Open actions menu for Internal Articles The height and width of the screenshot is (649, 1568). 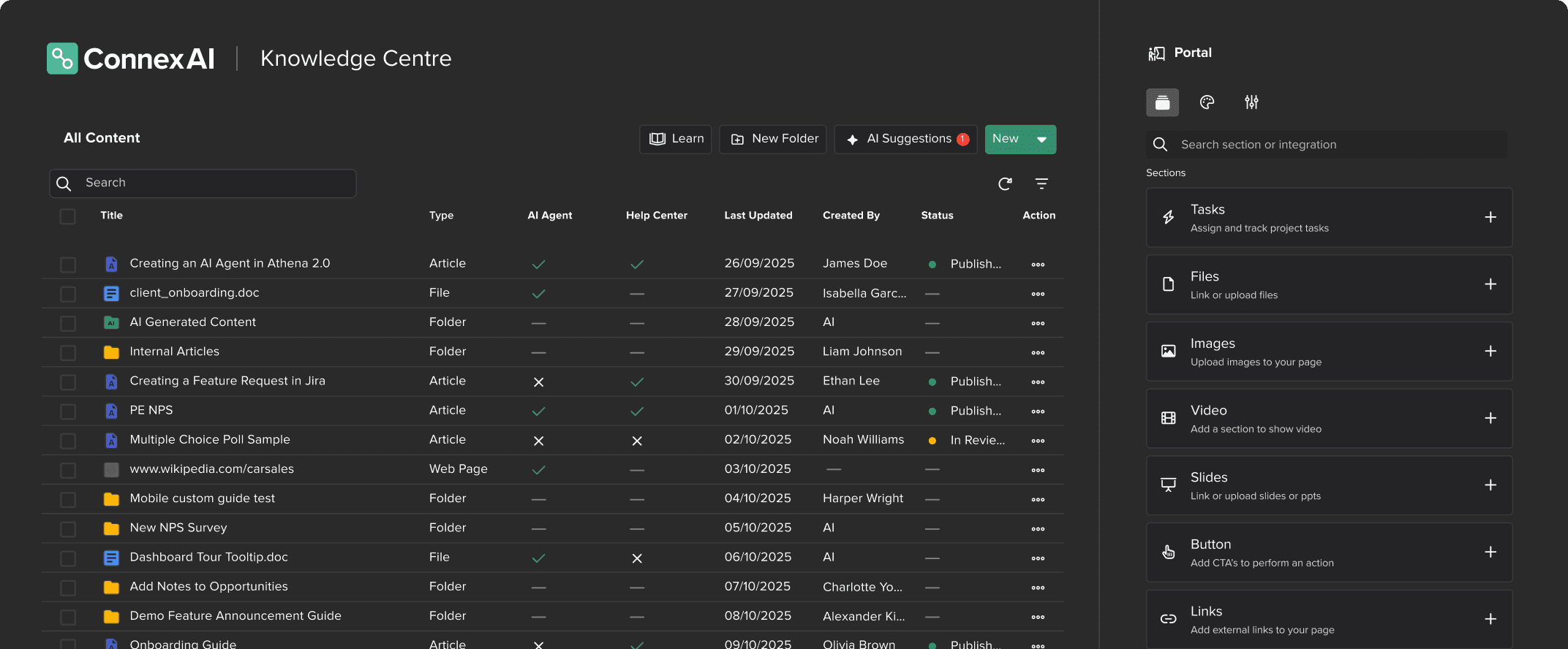point(1038,352)
